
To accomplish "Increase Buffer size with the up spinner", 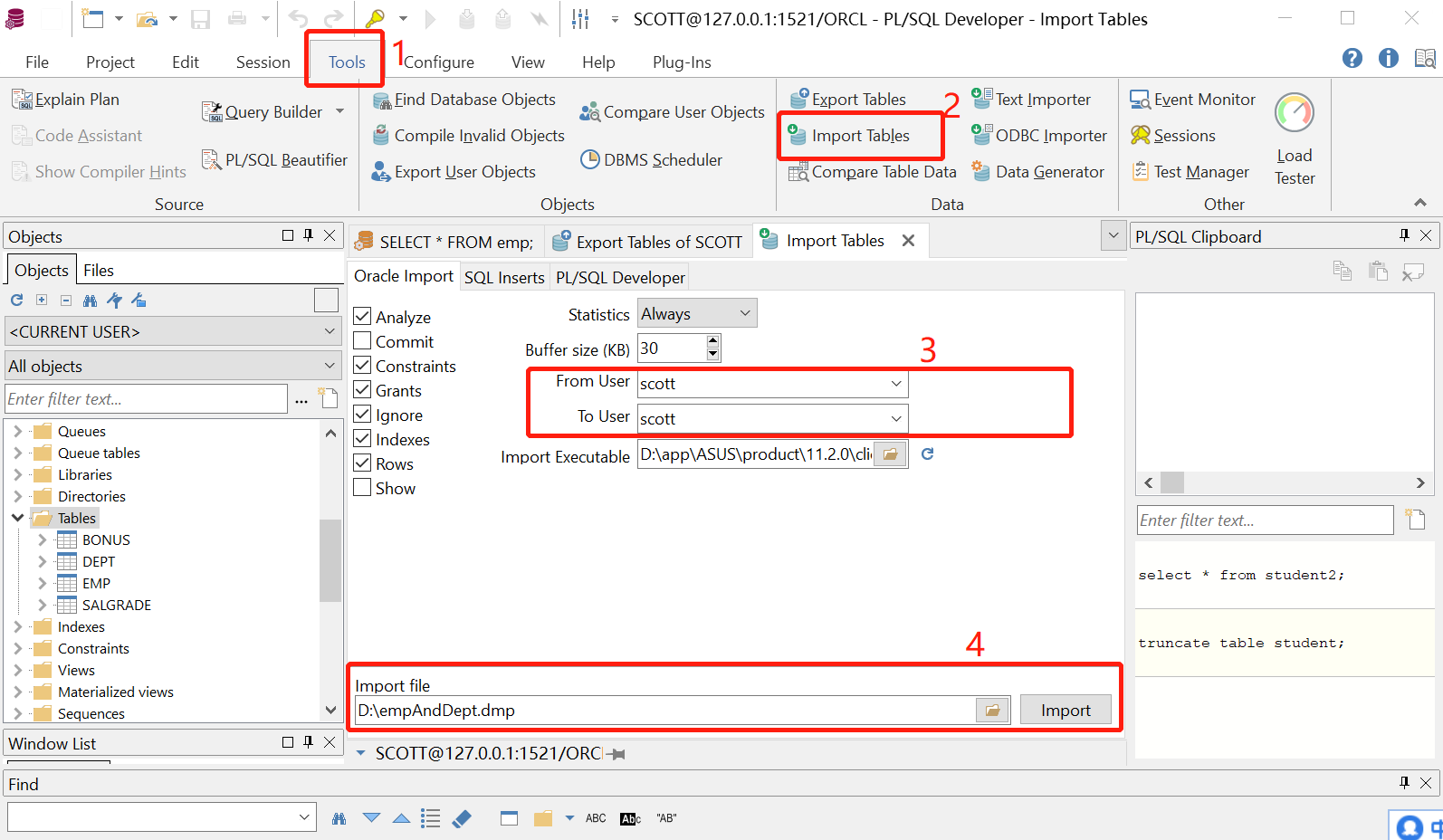I will [x=713, y=341].
